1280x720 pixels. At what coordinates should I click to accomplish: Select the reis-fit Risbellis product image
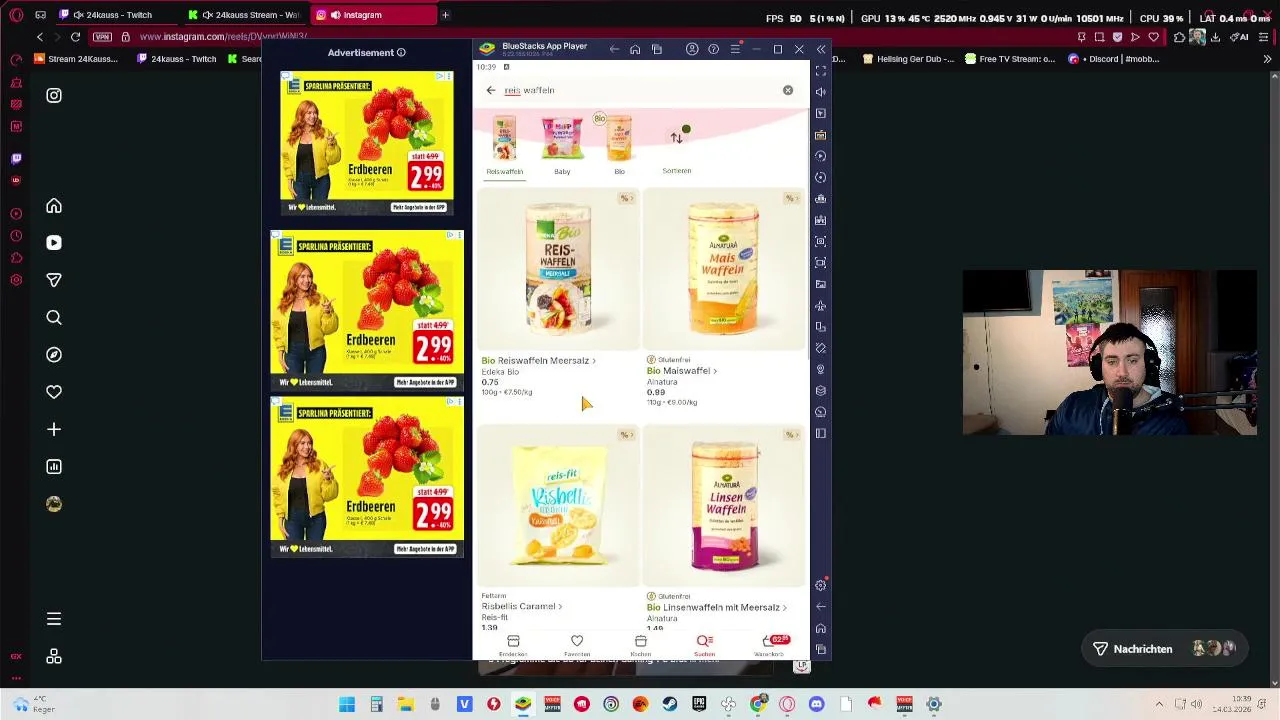558,505
